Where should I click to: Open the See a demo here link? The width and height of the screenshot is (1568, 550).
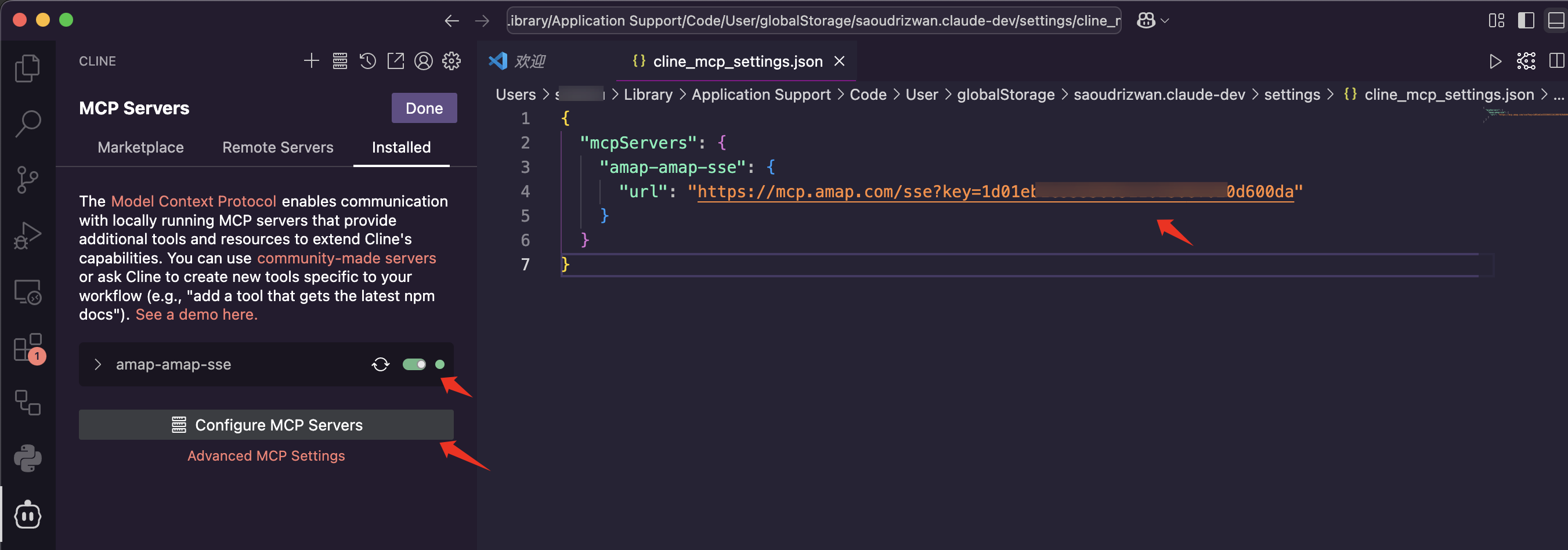[197, 314]
